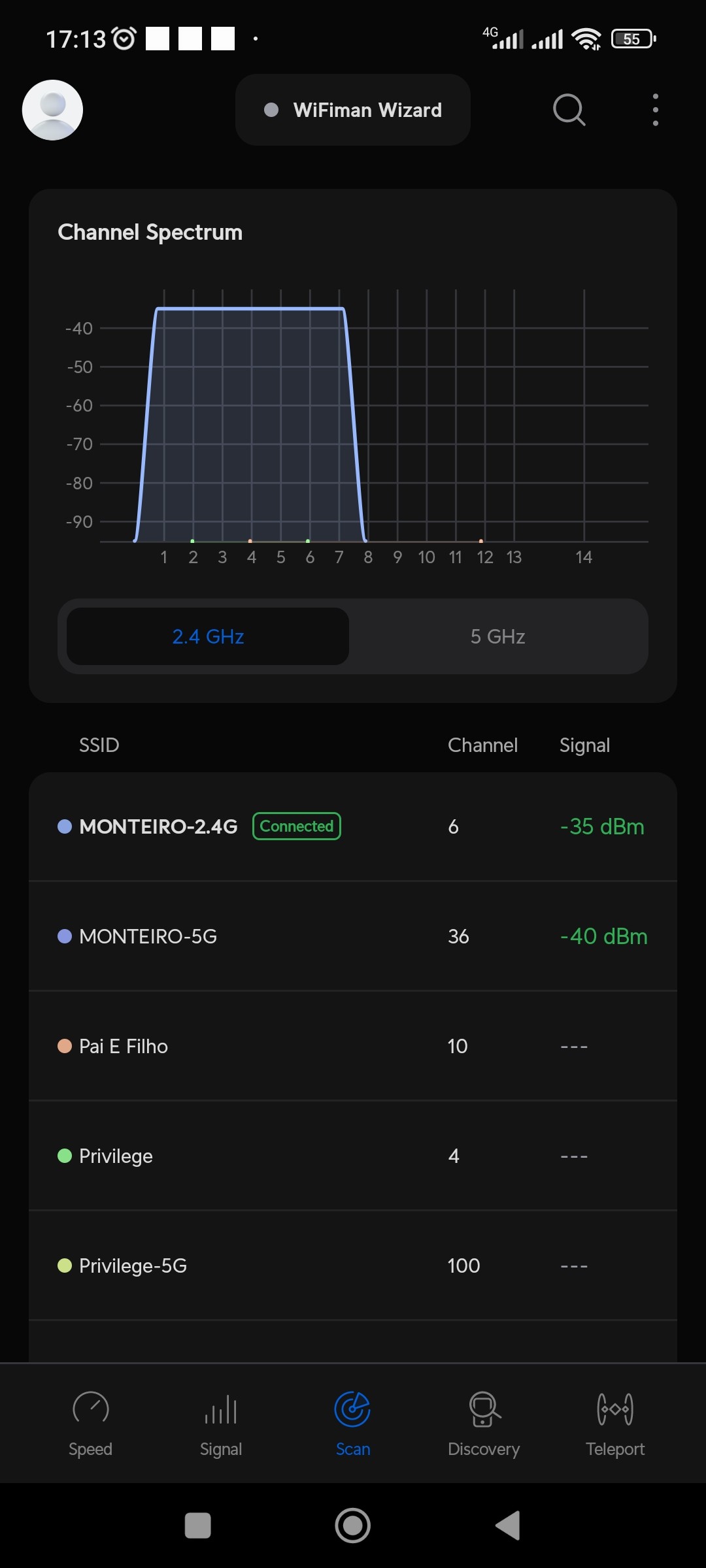Switch spectrum to 5 GHz band
This screenshot has width=706, height=1568.
pos(497,636)
